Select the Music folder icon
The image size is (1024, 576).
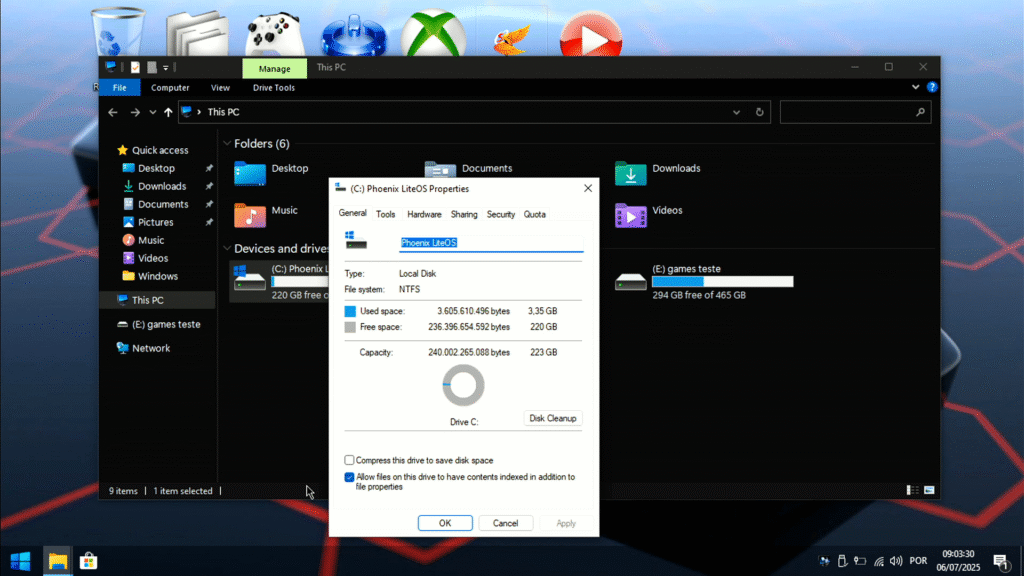(250, 216)
